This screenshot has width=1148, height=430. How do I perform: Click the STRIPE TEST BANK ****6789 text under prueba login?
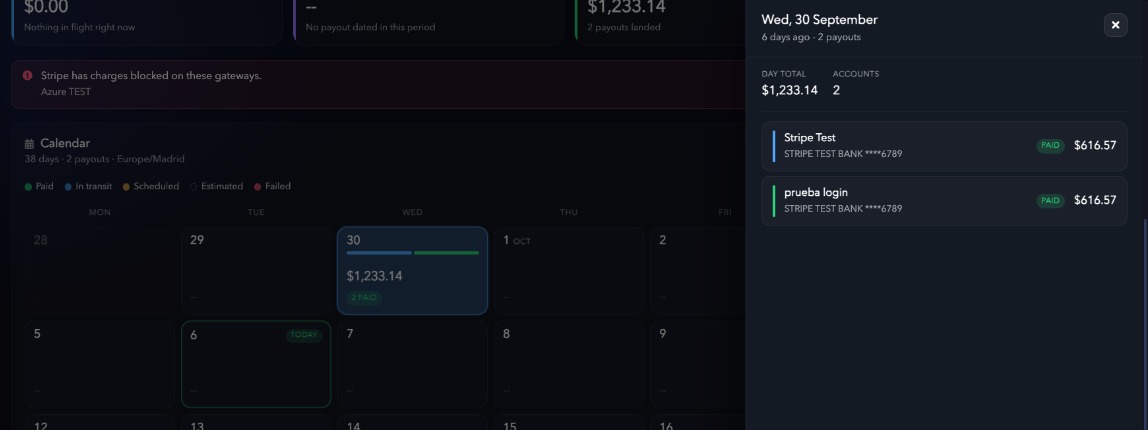click(x=843, y=209)
